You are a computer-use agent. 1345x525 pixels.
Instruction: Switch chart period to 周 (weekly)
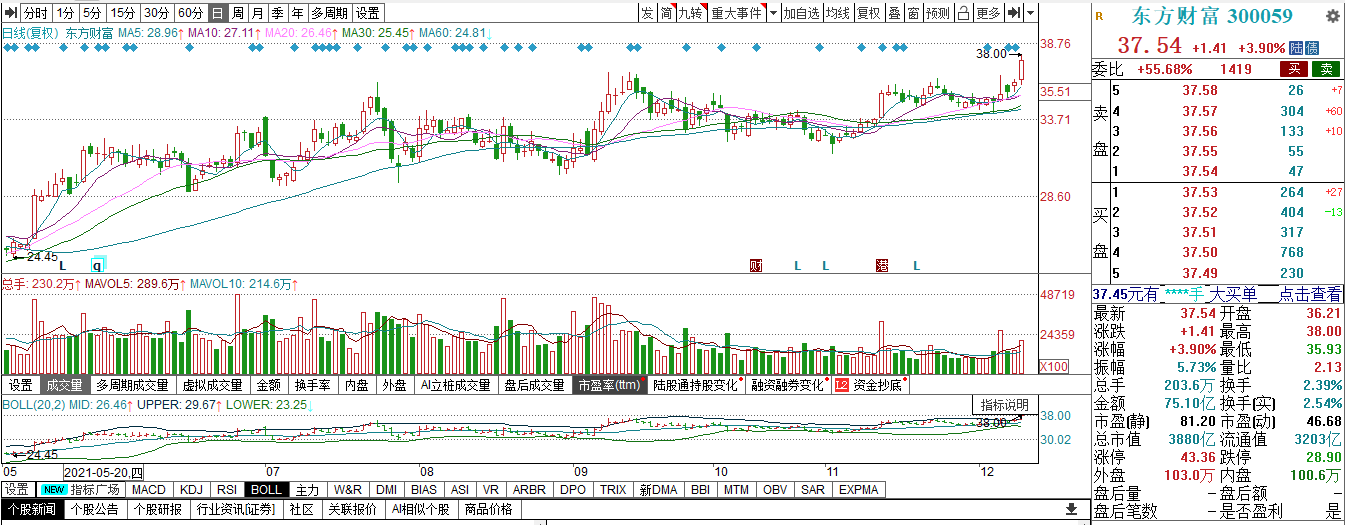[x=238, y=13]
